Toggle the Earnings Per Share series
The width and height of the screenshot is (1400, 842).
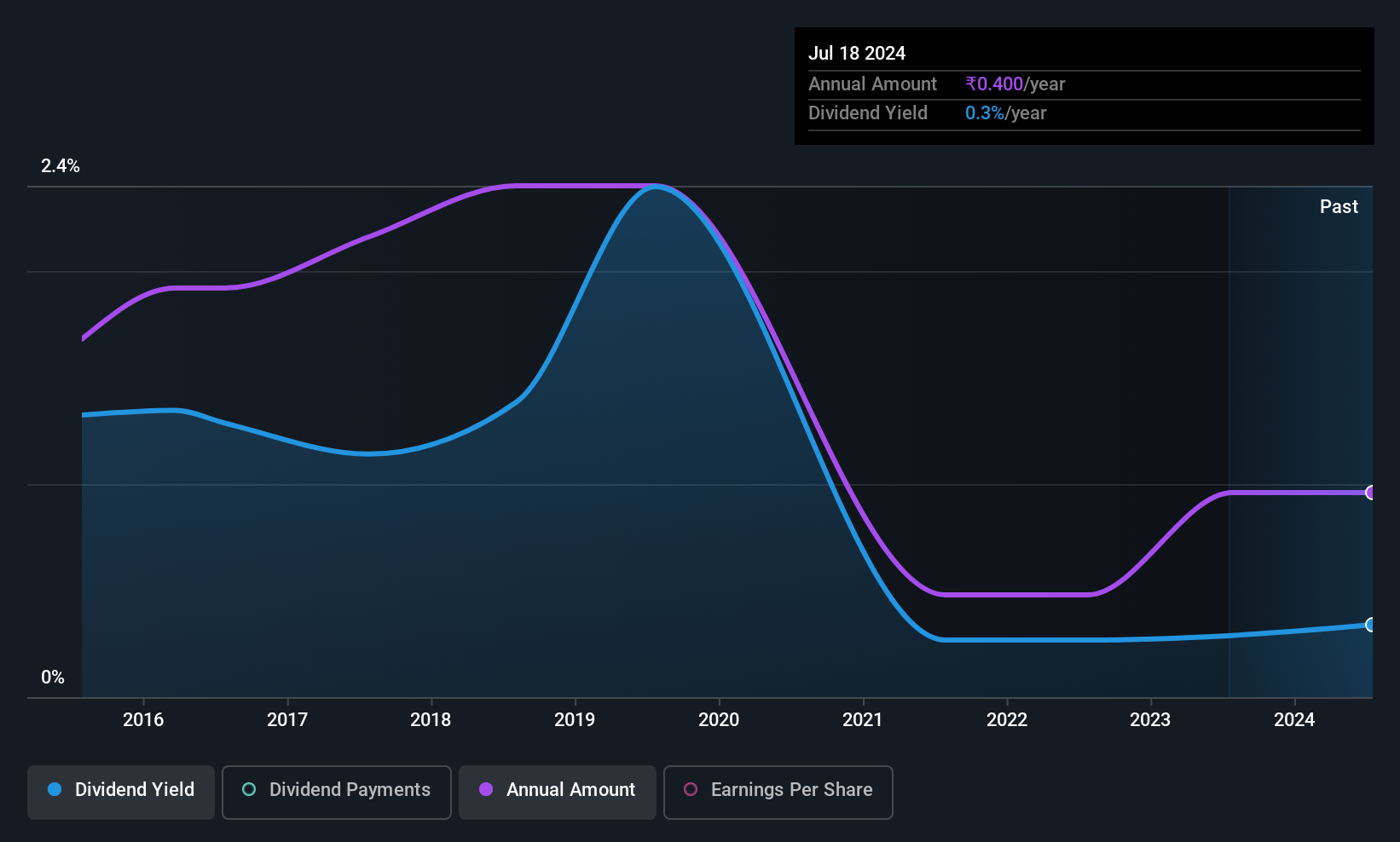[x=778, y=792]
